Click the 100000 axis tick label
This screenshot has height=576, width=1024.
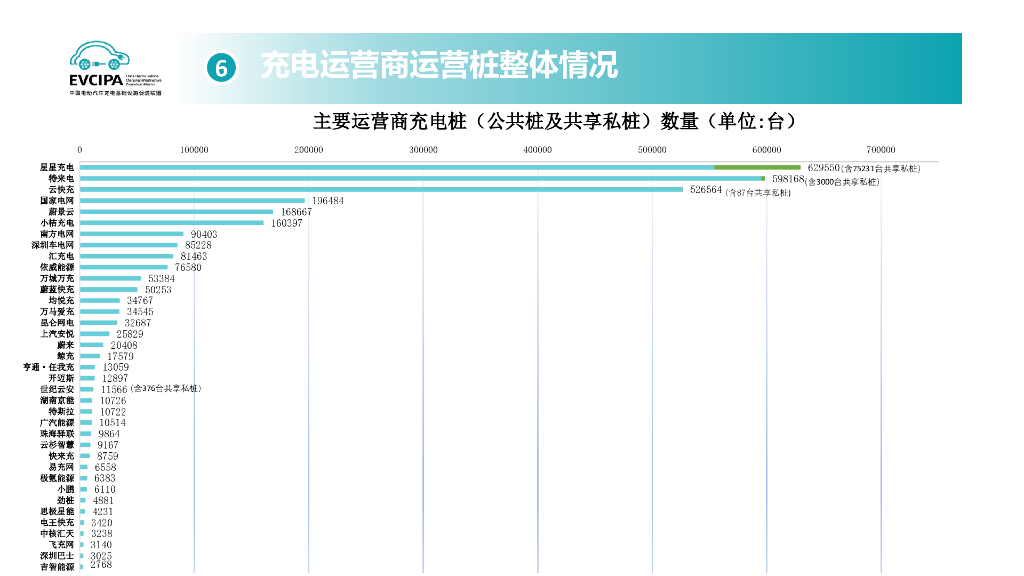point(194,144)
